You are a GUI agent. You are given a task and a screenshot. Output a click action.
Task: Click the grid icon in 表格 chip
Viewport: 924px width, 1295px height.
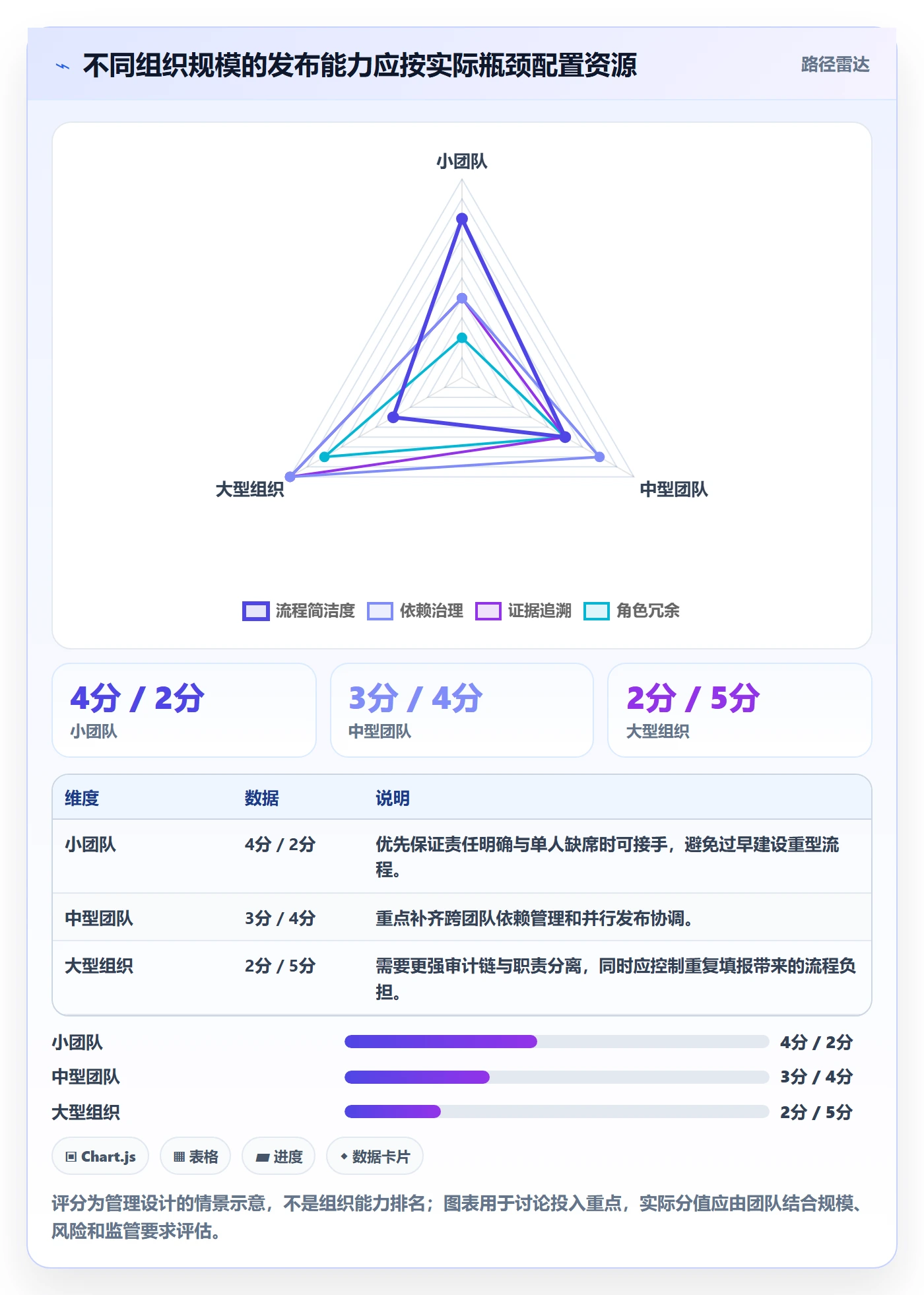tap(179, 1156)
